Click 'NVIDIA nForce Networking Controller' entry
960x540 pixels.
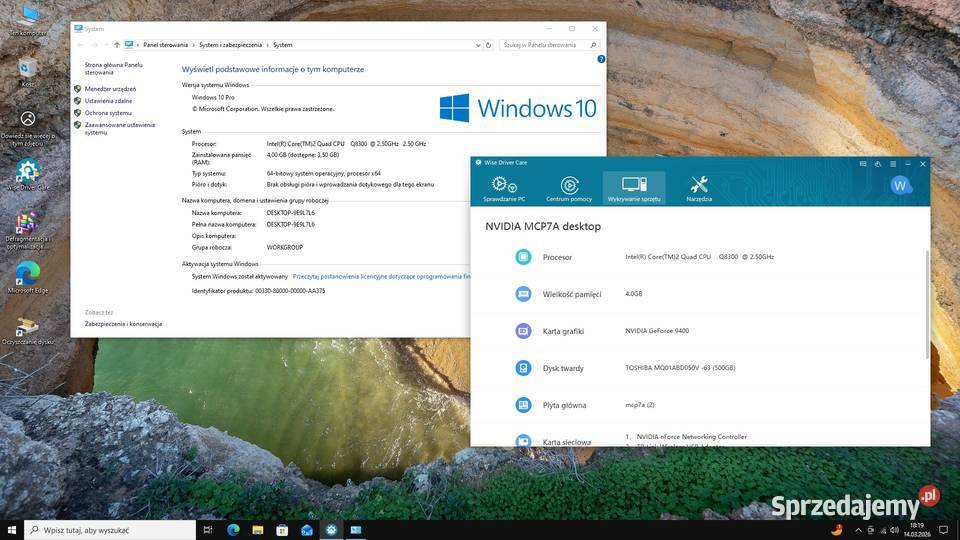[691, 437]
